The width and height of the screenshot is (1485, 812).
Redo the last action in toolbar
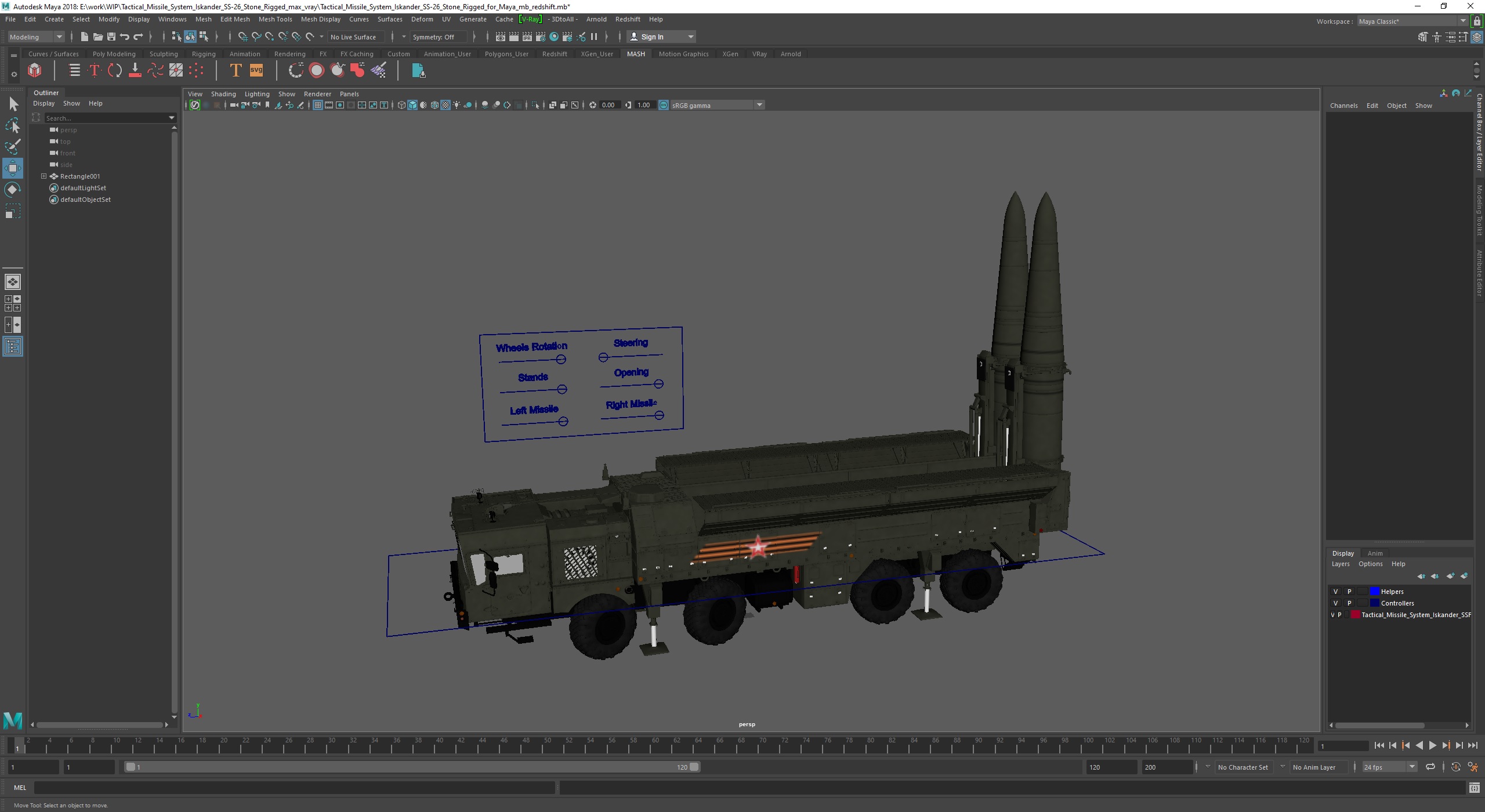(x=138, y=37)
